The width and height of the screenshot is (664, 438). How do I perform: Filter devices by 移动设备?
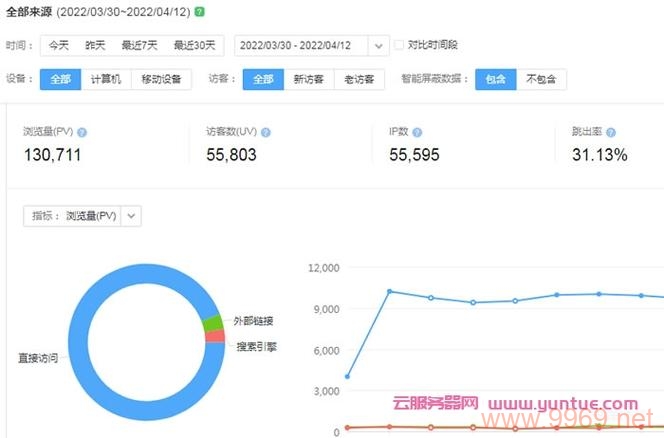point(161,79)
